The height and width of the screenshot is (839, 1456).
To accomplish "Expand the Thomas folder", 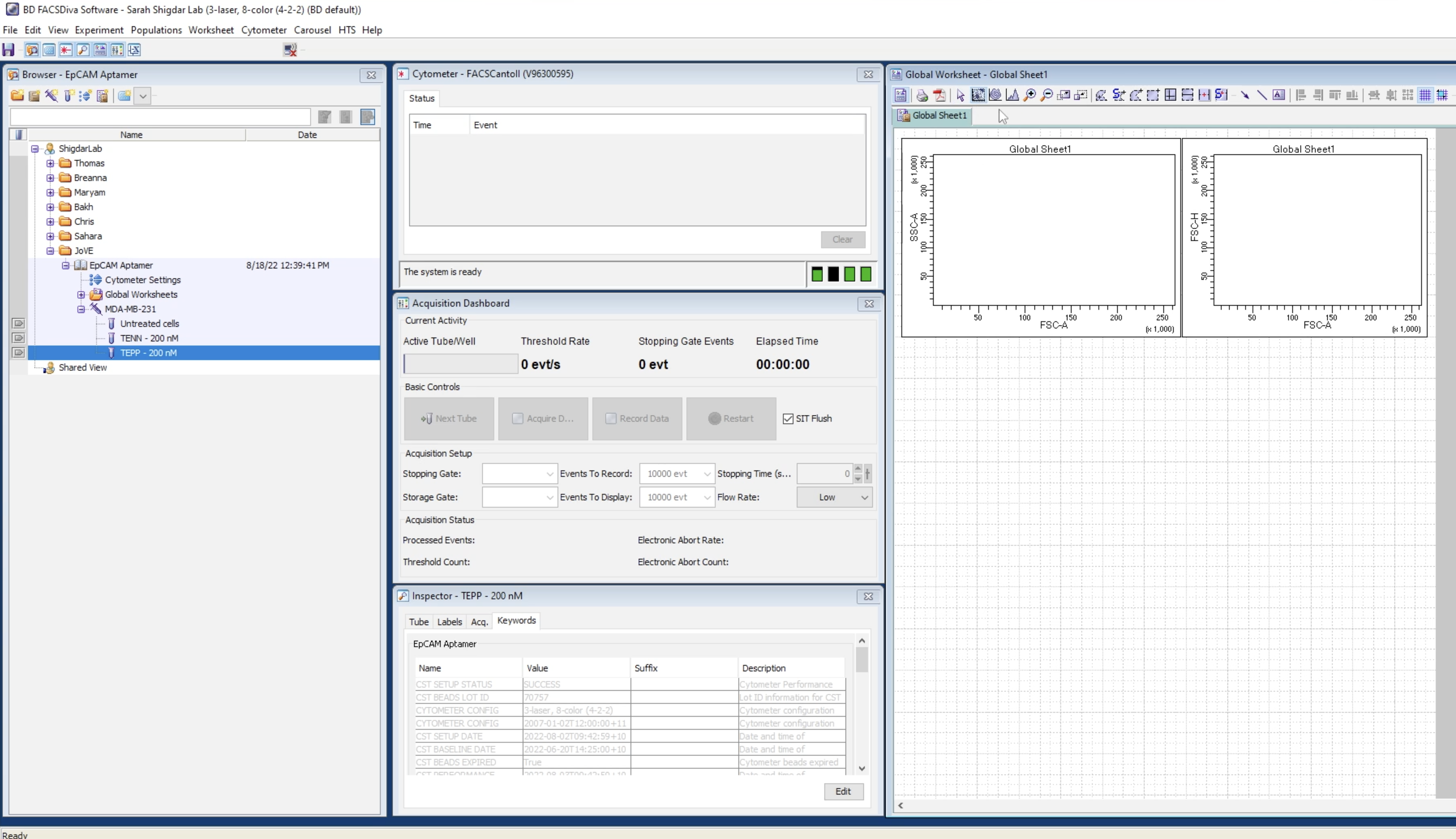I will coord(51,164).
